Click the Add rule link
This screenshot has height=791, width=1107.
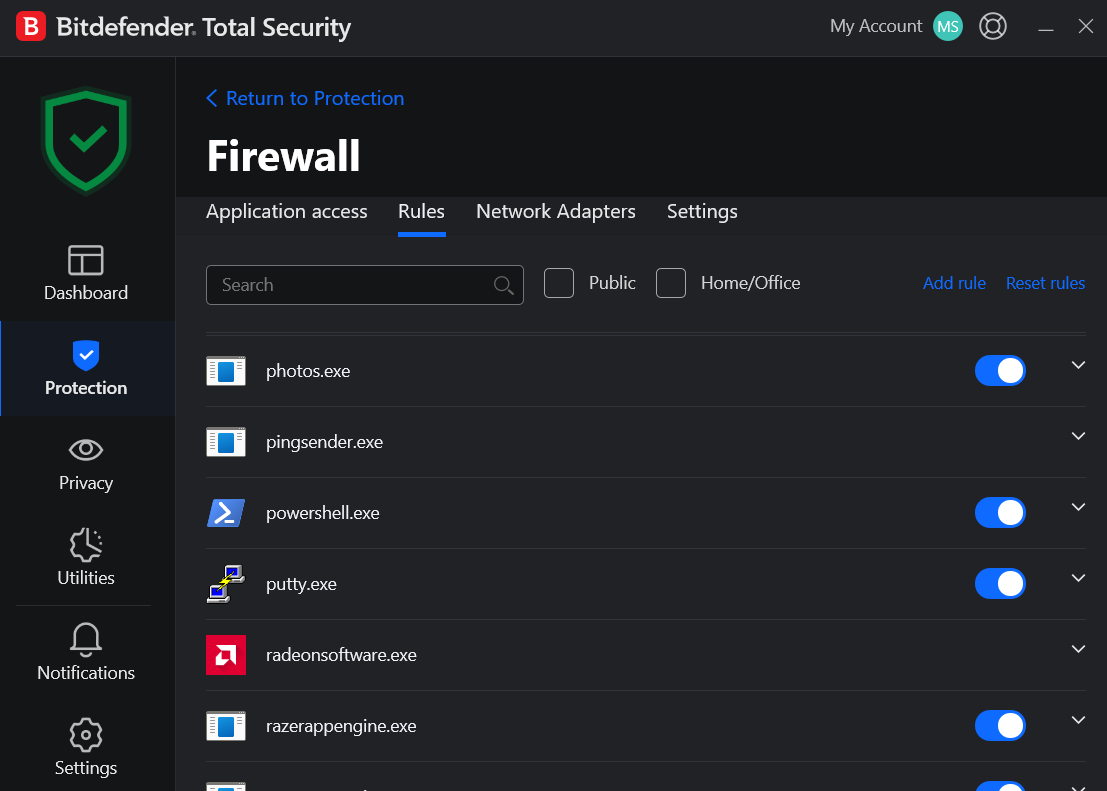click(954, 283)
